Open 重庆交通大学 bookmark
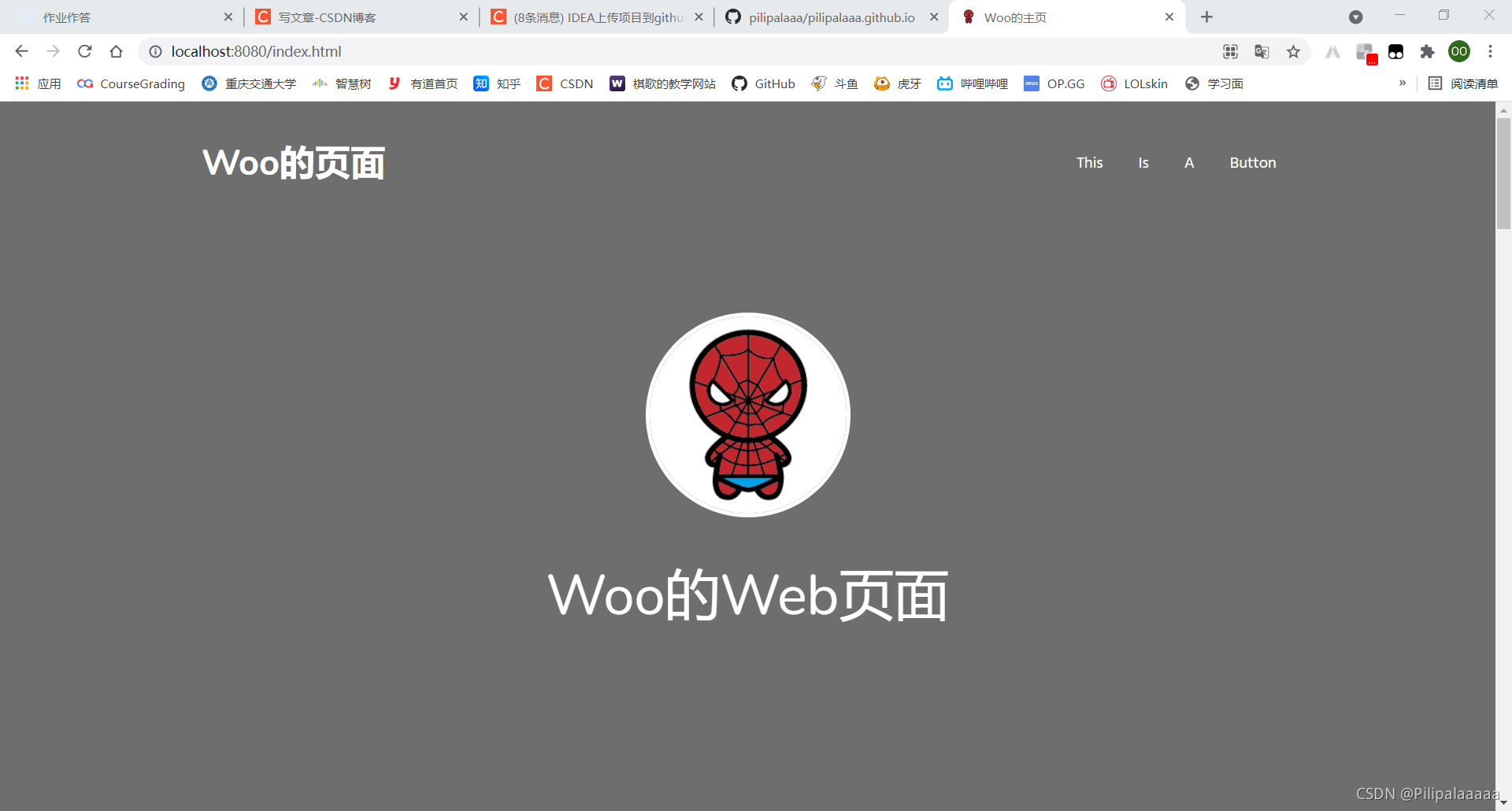Viewport: 1512px width, 811px height. click(249, 83)
